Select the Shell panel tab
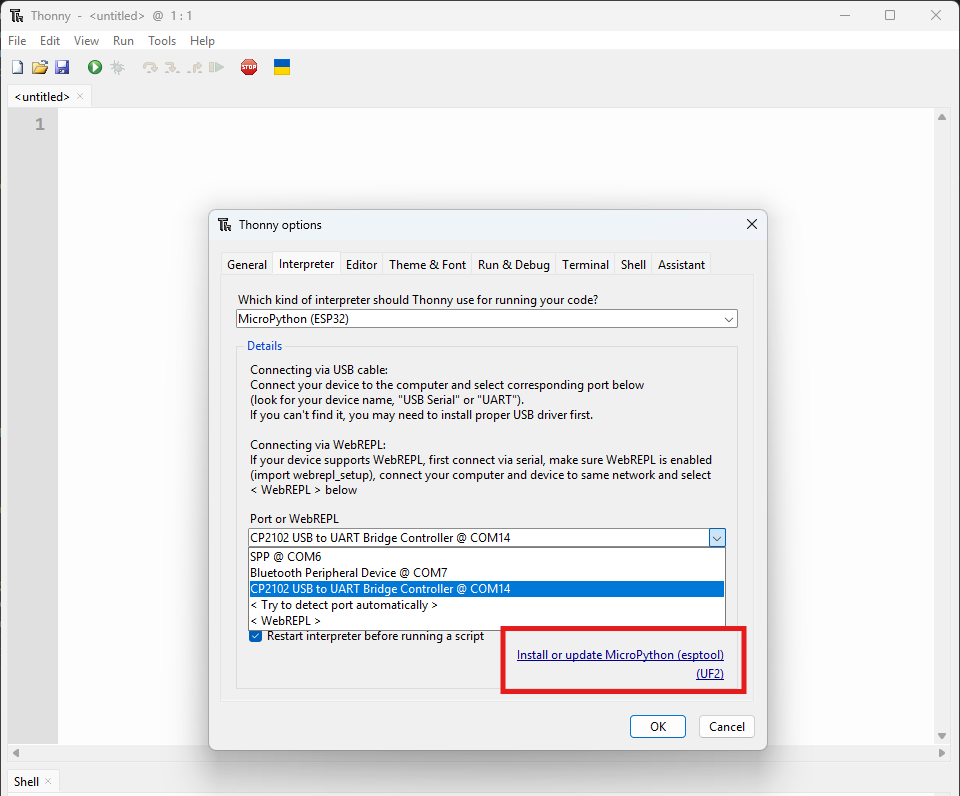 pos(26,781)
